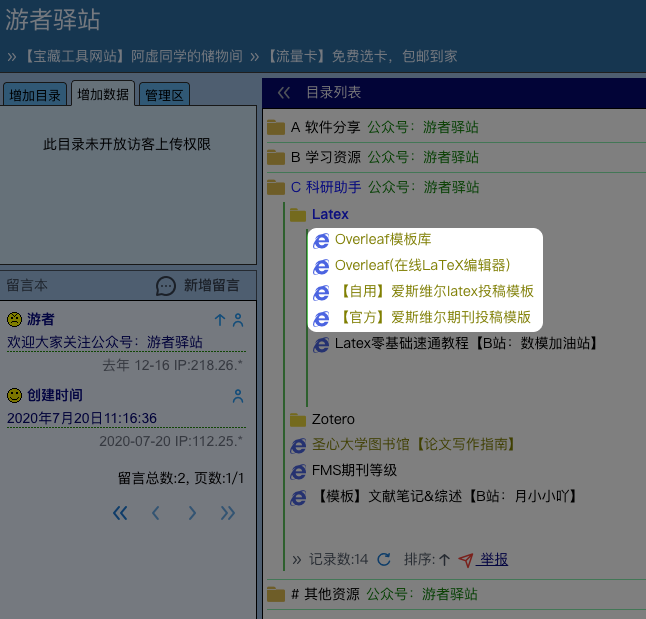Click folder icon of C 科研助手
The image size is (646, 619).
(276, 188)
